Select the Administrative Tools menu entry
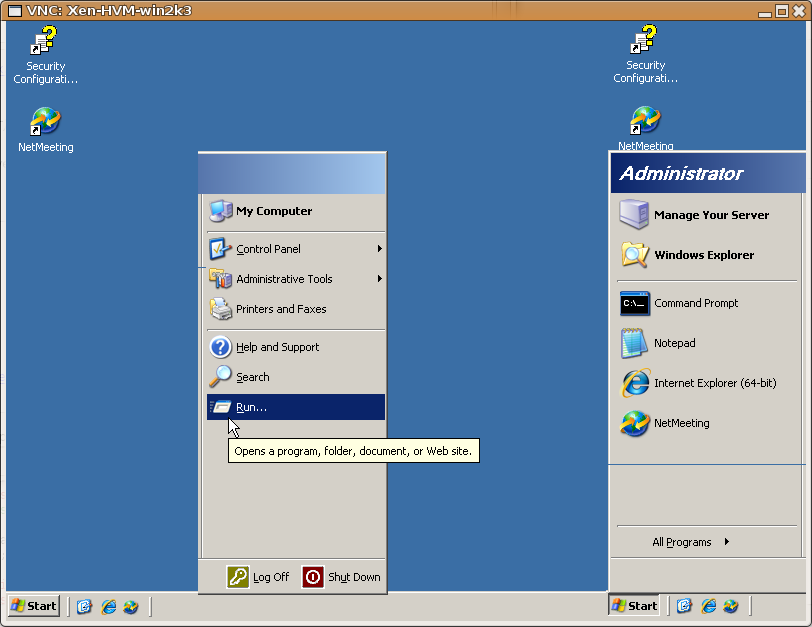 [284, 279]
